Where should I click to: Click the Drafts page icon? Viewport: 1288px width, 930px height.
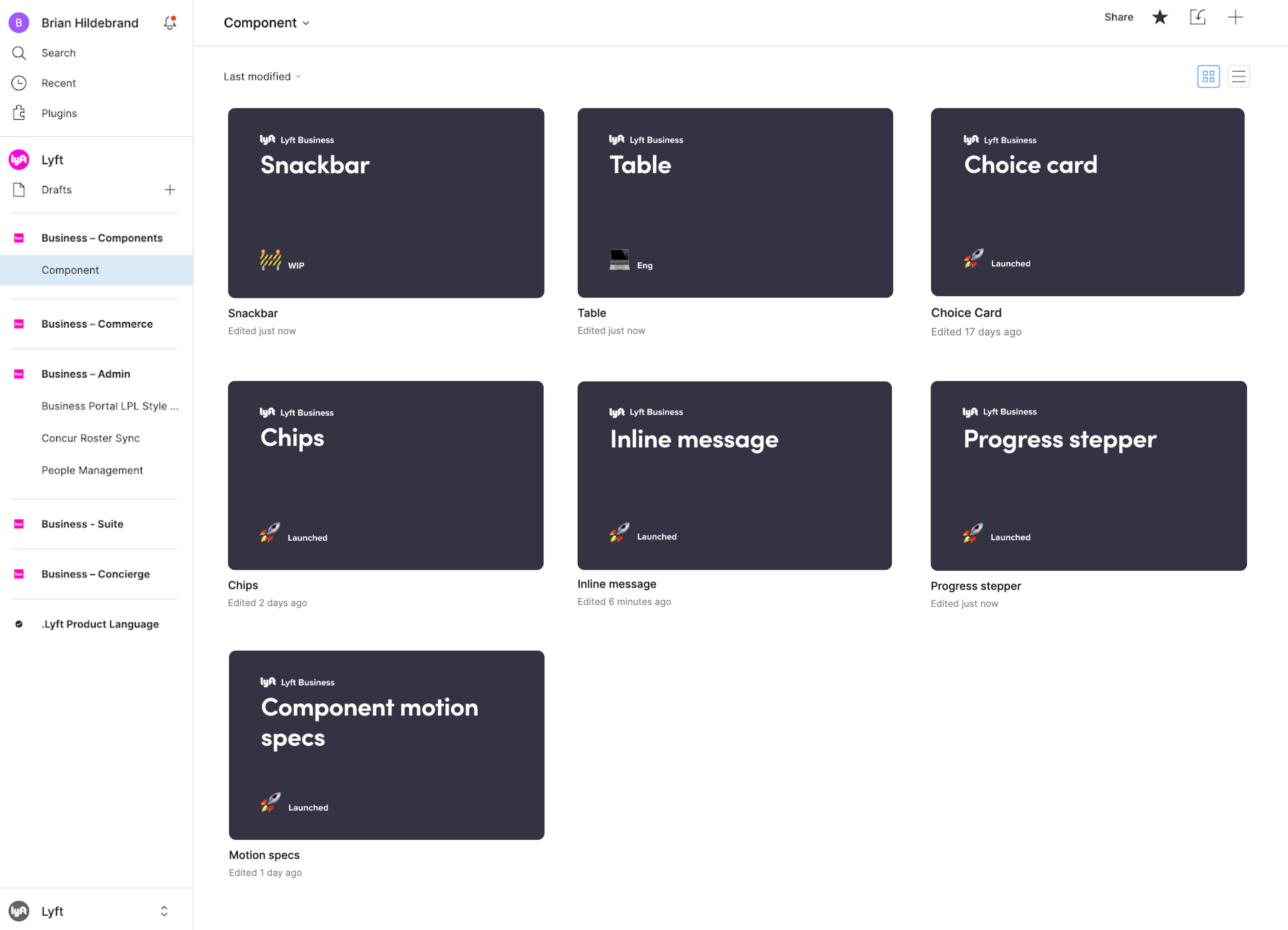pyautogui.click(x=19, y=190)
